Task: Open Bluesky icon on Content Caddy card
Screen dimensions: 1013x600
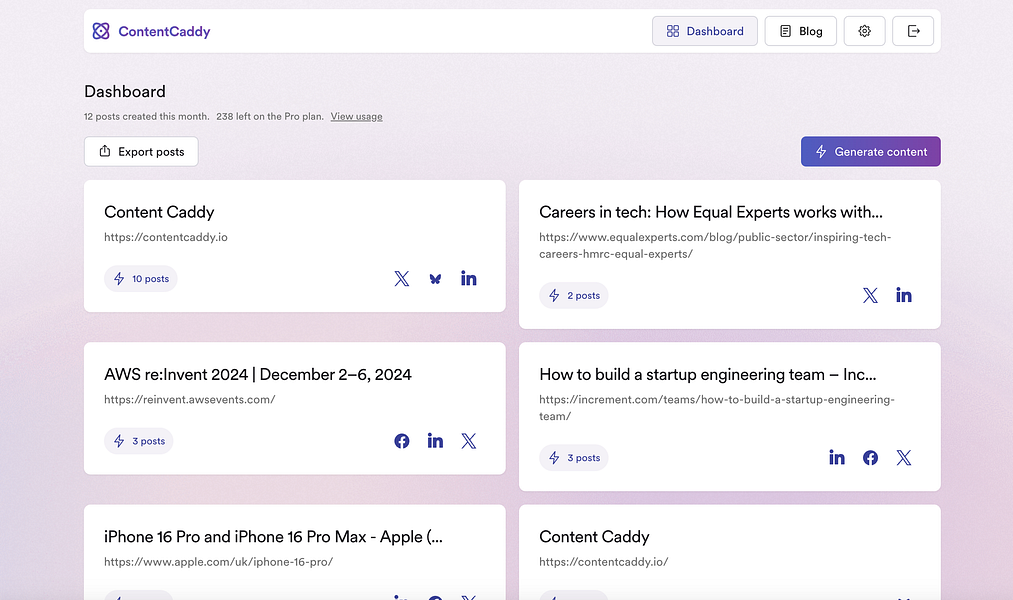Action: click(x=435, y=279)
